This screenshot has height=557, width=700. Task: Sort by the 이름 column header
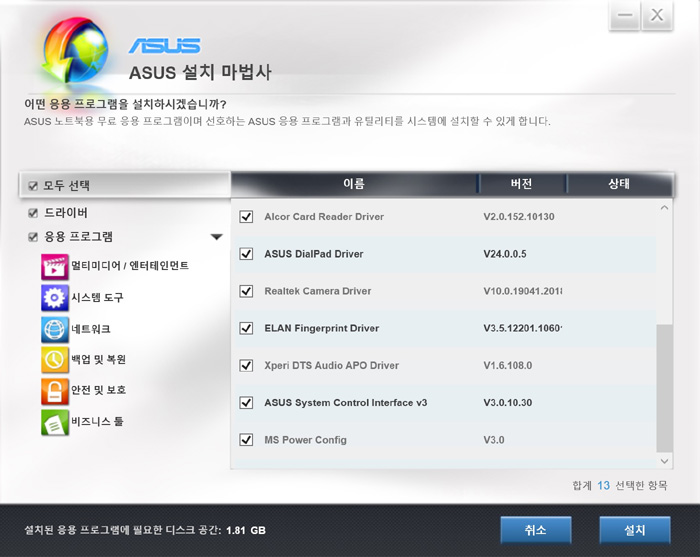pos(354,183)
